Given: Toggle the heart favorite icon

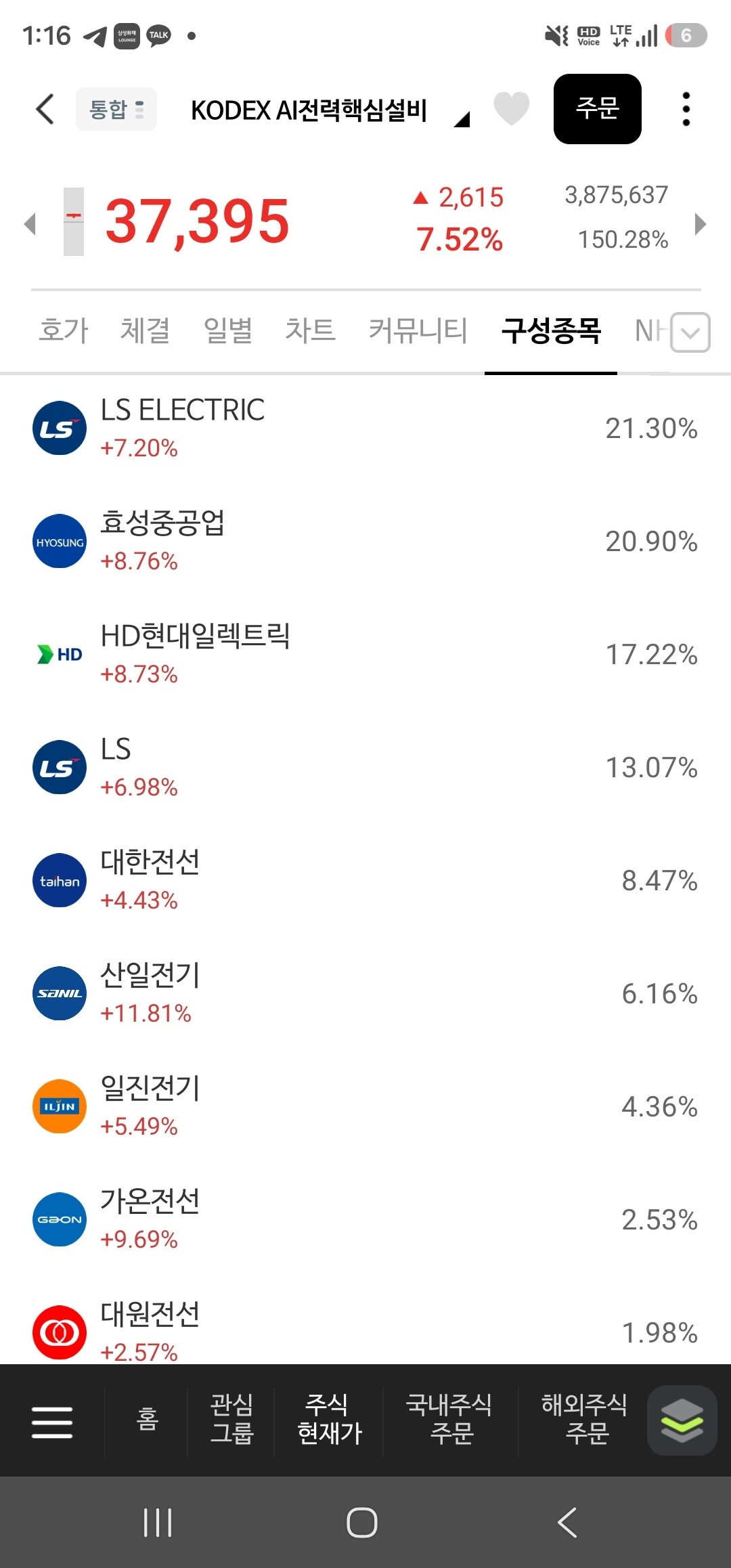Looking at the screenshot, I should click(511, 108).
